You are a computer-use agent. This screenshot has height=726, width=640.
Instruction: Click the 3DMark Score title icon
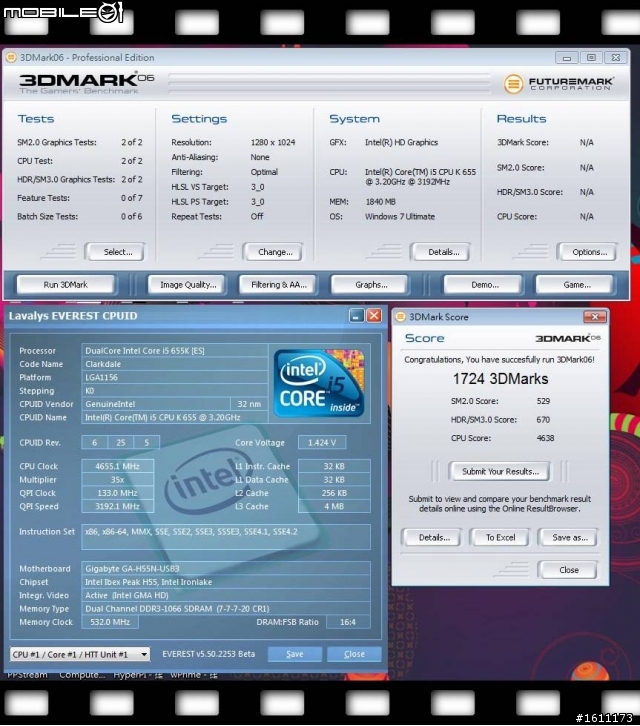click(x=401, y=317)
